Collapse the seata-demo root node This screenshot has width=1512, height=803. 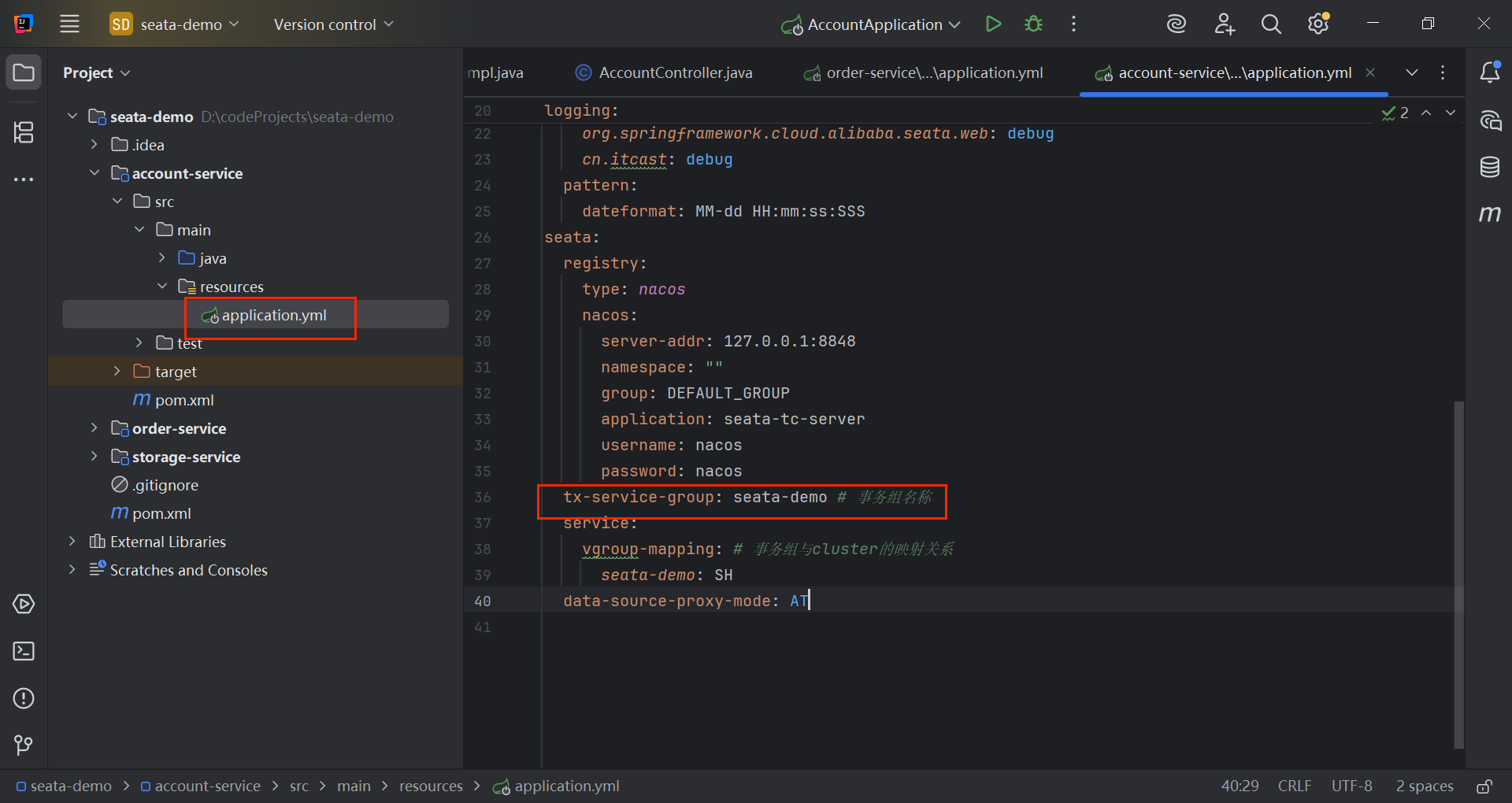(72, 116)
